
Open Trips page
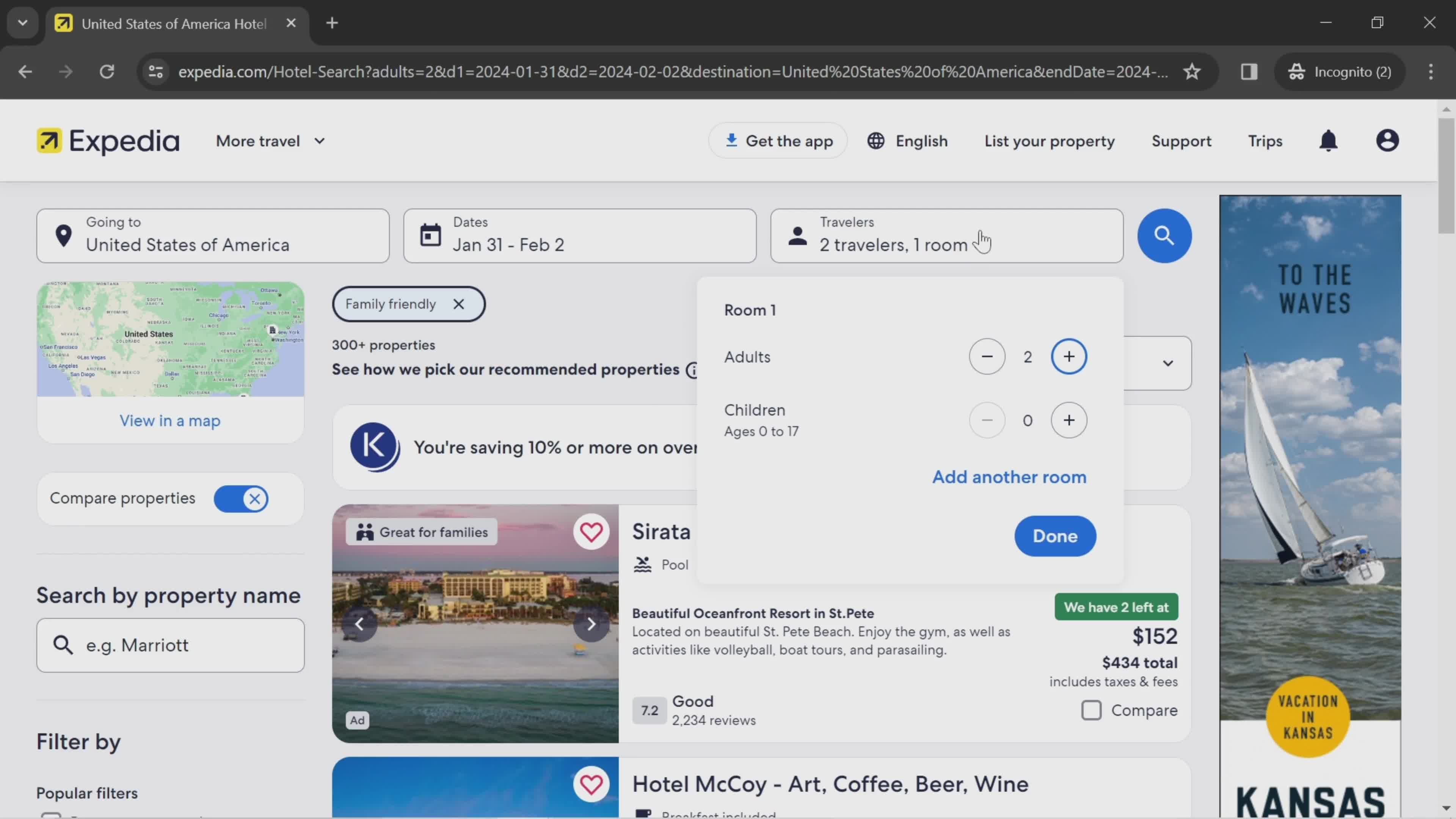pos(1265,141)
